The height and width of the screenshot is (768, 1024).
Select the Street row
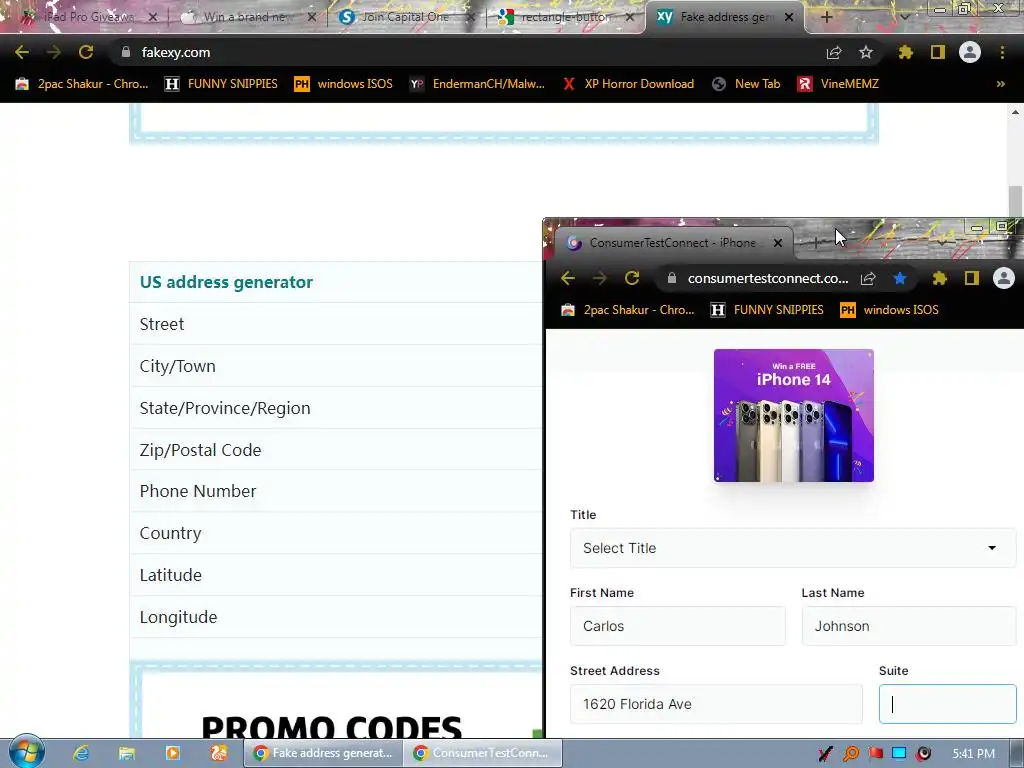[336, 324]
